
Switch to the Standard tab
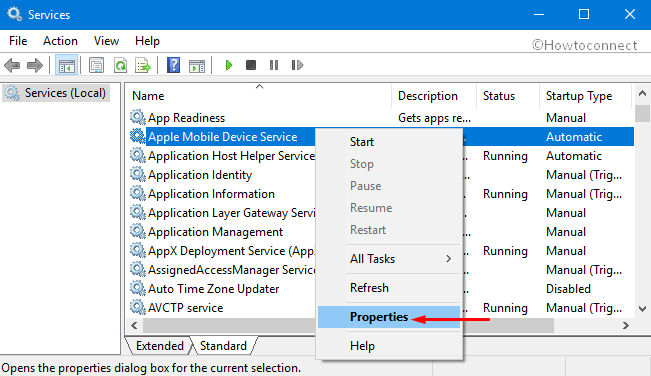(x=223, y=346)
